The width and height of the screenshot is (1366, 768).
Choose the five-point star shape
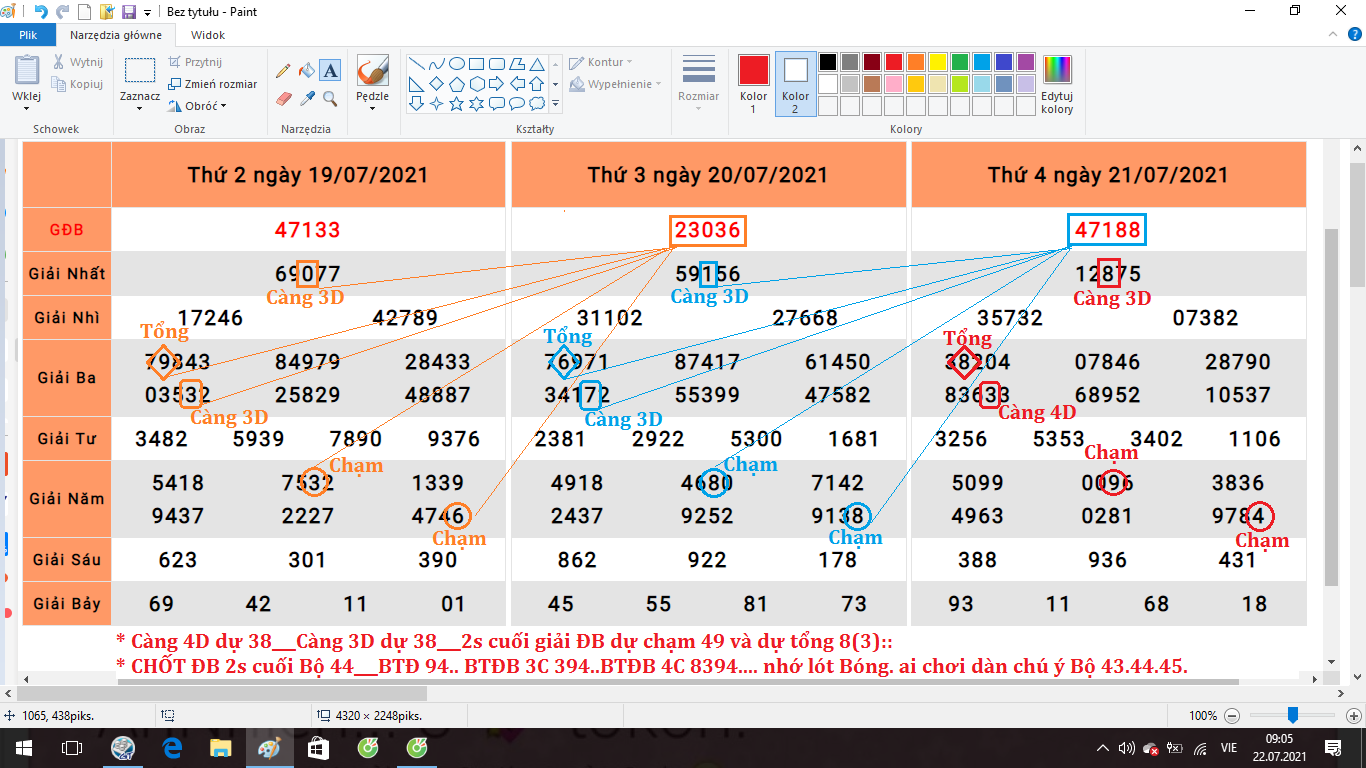(456, 103)
